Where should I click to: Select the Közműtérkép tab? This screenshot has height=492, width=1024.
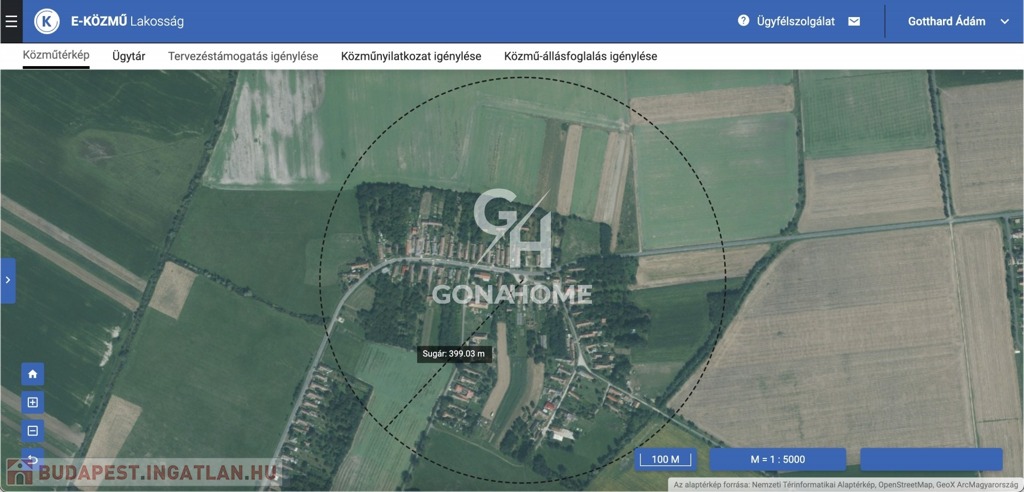point(56,56)
